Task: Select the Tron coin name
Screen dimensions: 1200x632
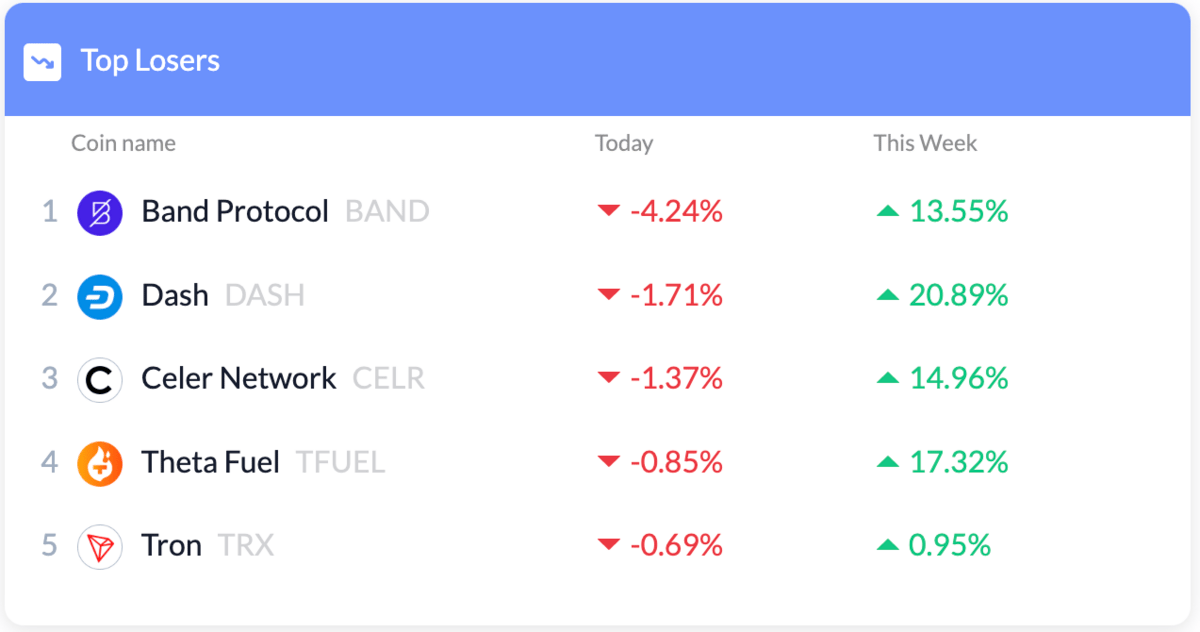Action: click(172, 546)
